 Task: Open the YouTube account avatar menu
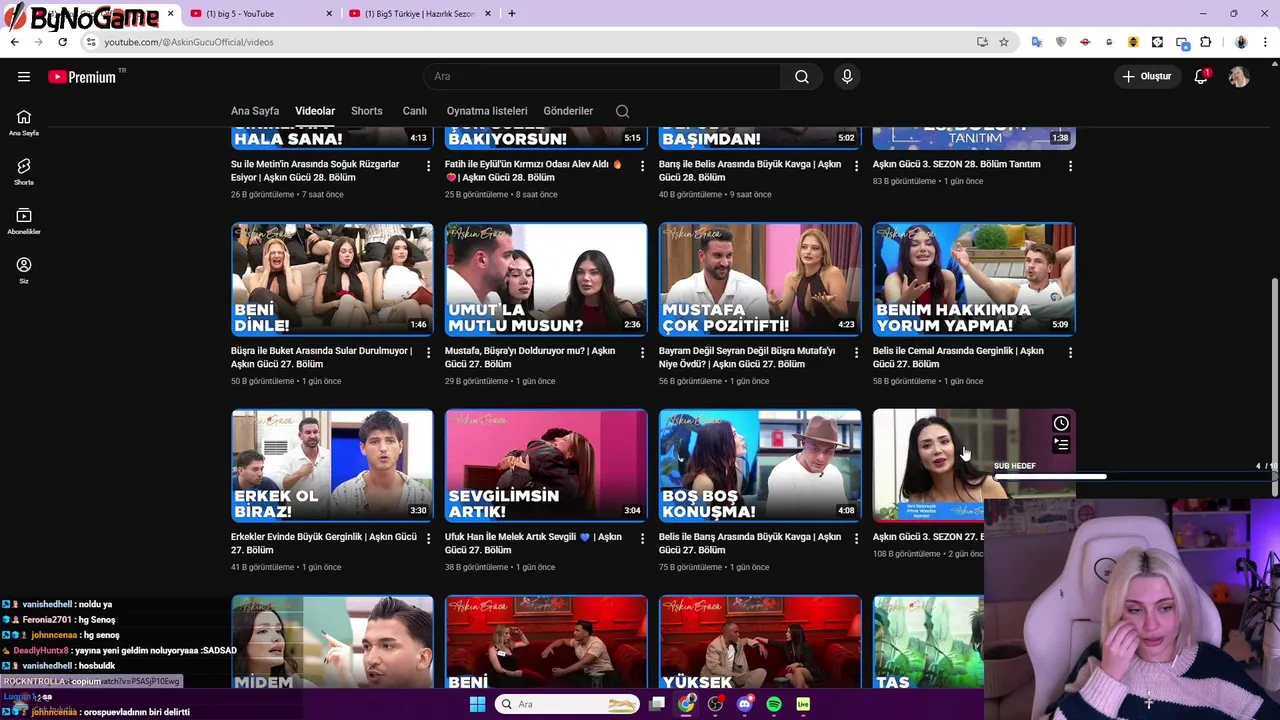pyautogui.click(x=1239, y=77)
